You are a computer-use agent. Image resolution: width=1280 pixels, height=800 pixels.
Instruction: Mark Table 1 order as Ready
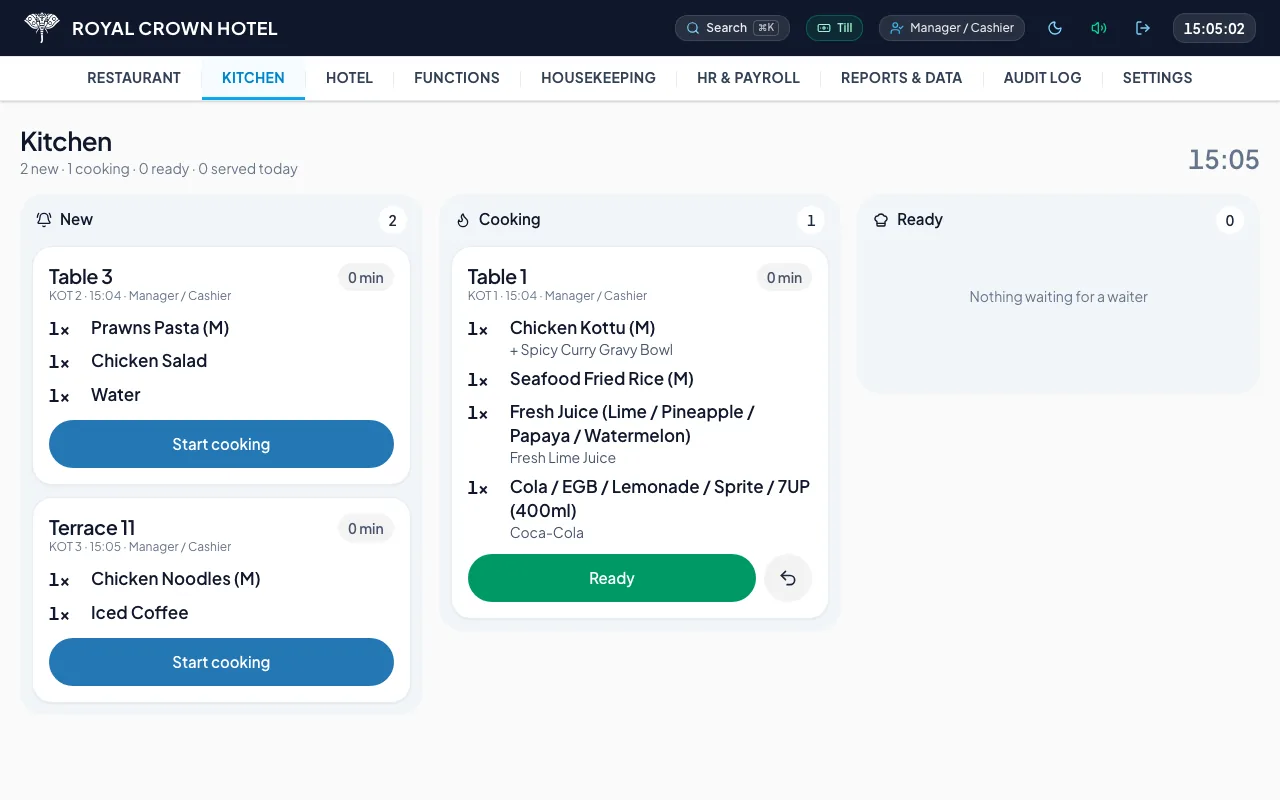611,578
